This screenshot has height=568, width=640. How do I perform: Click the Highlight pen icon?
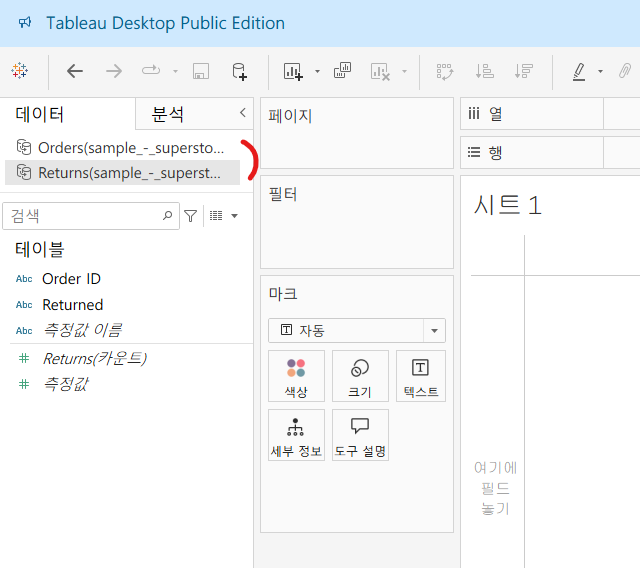pyautogui.click(x=579, y=71)
